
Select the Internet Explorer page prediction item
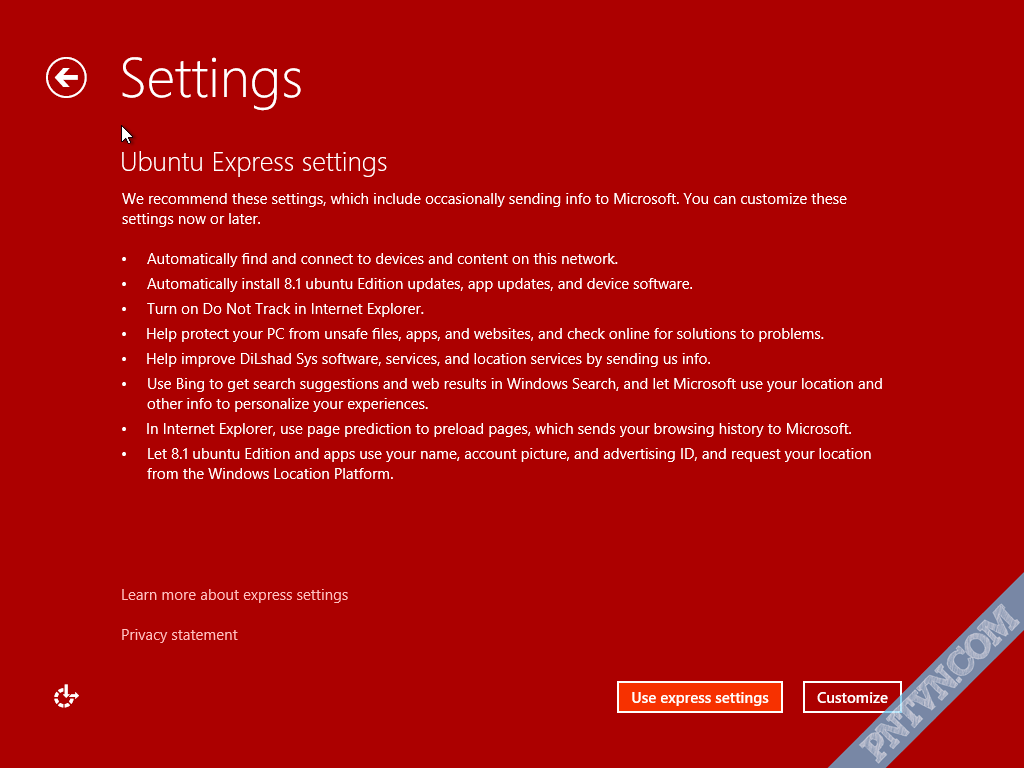tap(498, 429)
